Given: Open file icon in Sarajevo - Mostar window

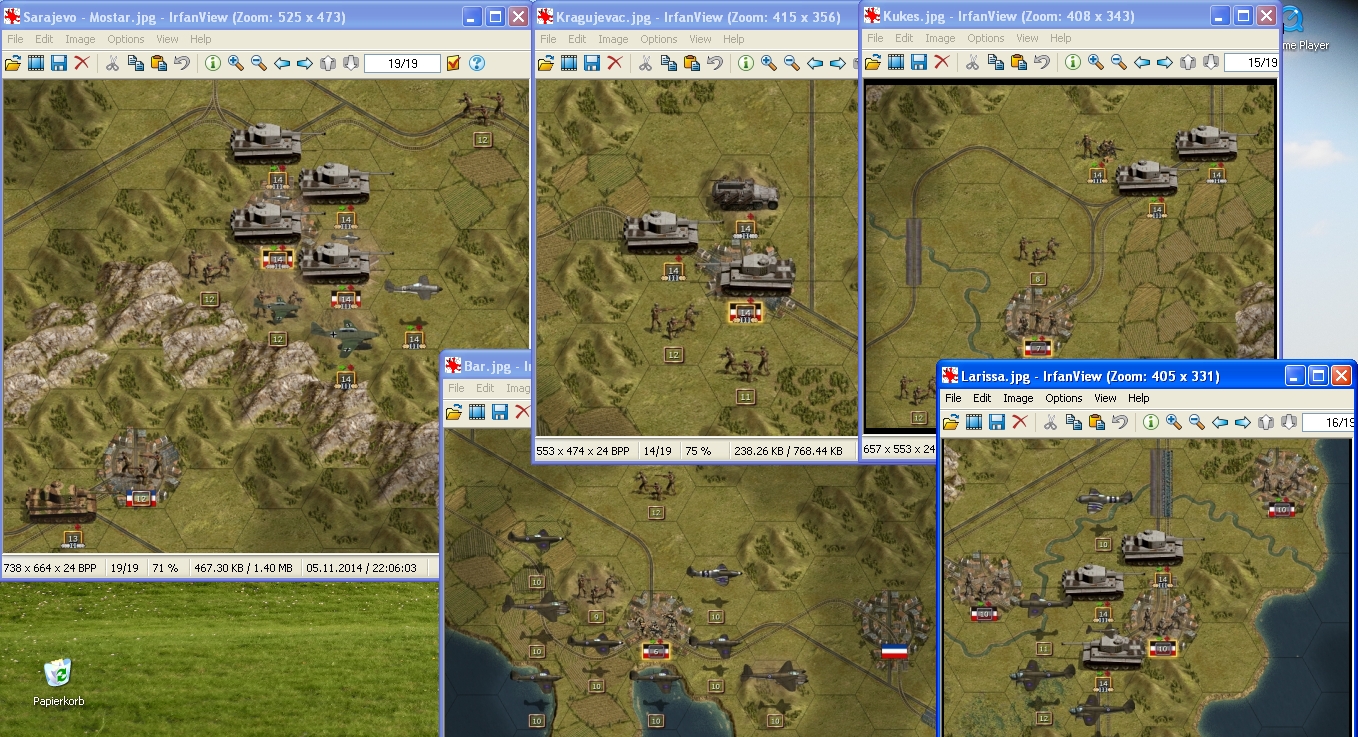Looking at the screenshot, I should (x=13, y=63).
